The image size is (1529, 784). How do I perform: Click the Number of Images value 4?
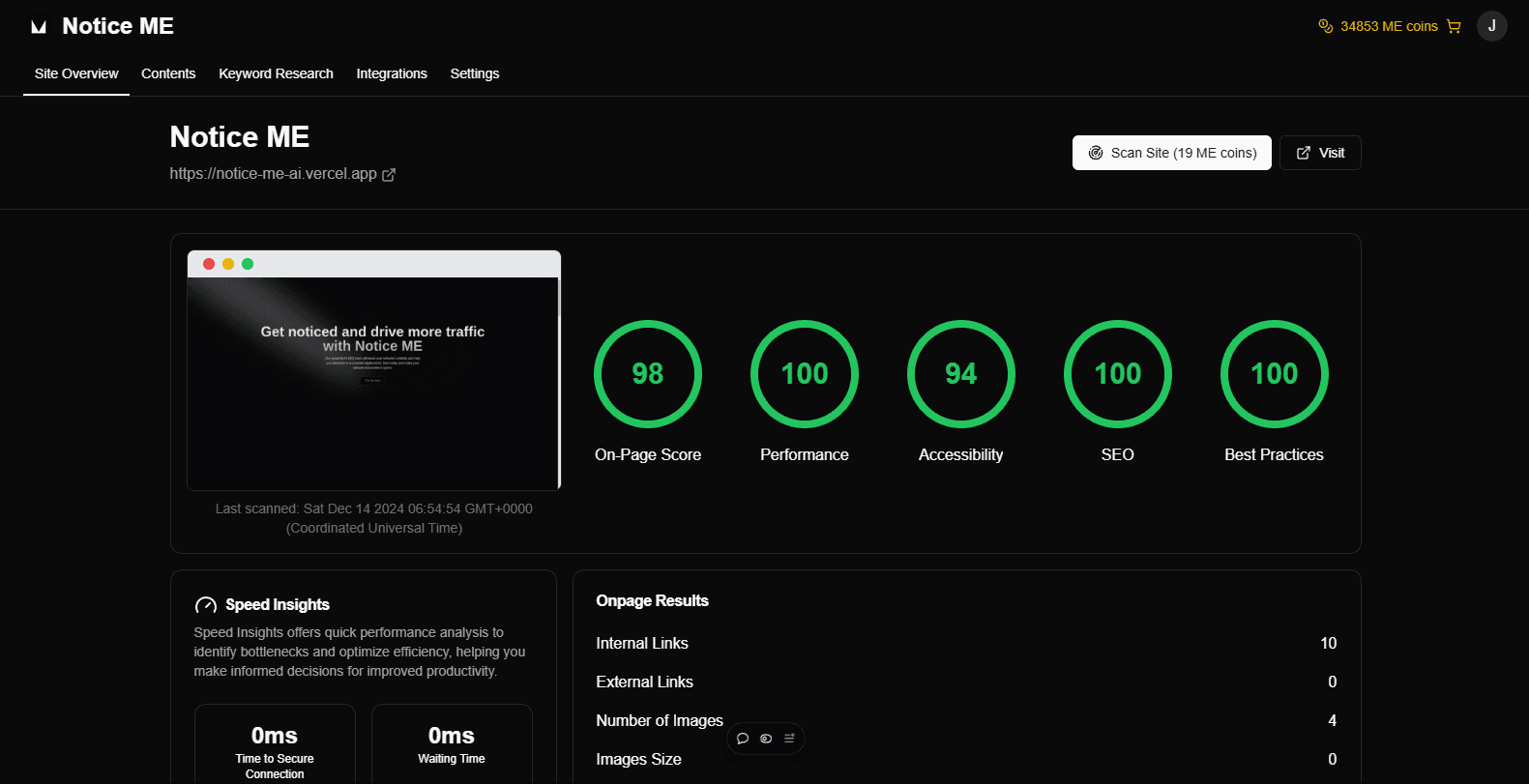point(1333,720)
